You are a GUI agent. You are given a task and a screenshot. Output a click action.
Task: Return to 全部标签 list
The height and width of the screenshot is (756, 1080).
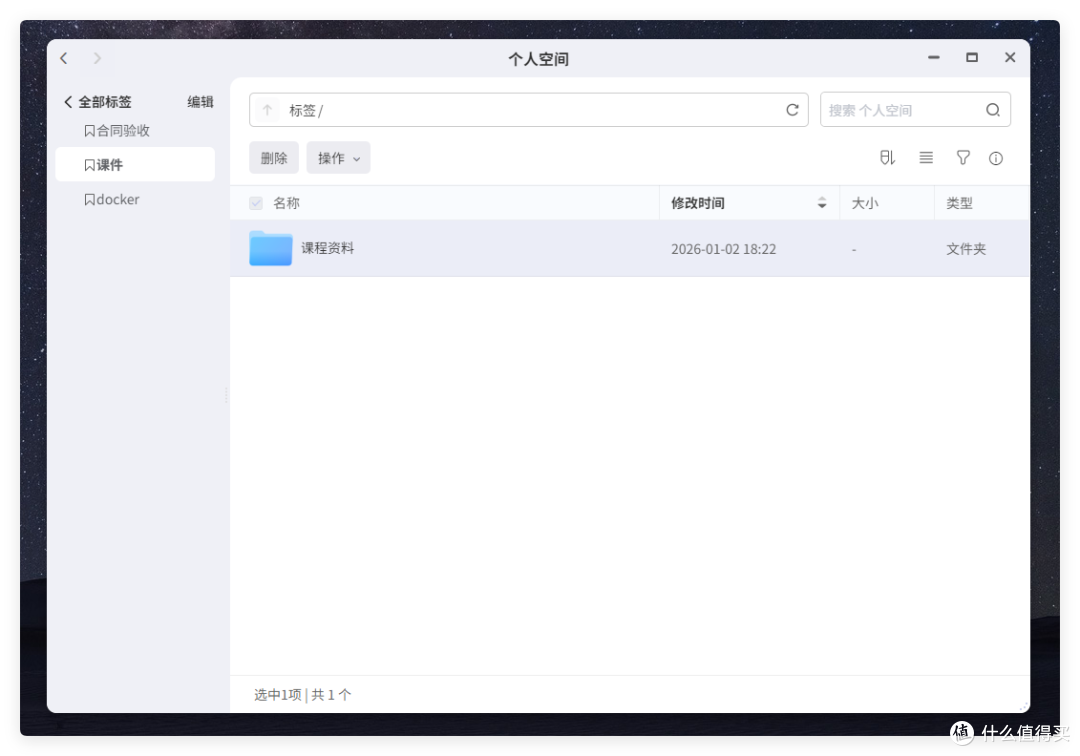coord(97,102)
